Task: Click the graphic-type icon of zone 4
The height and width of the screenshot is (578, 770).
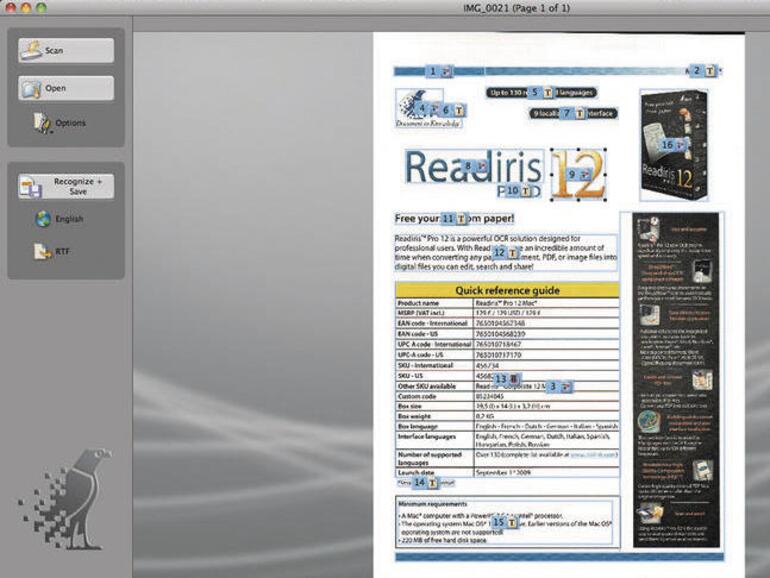Action: [x=434, y=109]
